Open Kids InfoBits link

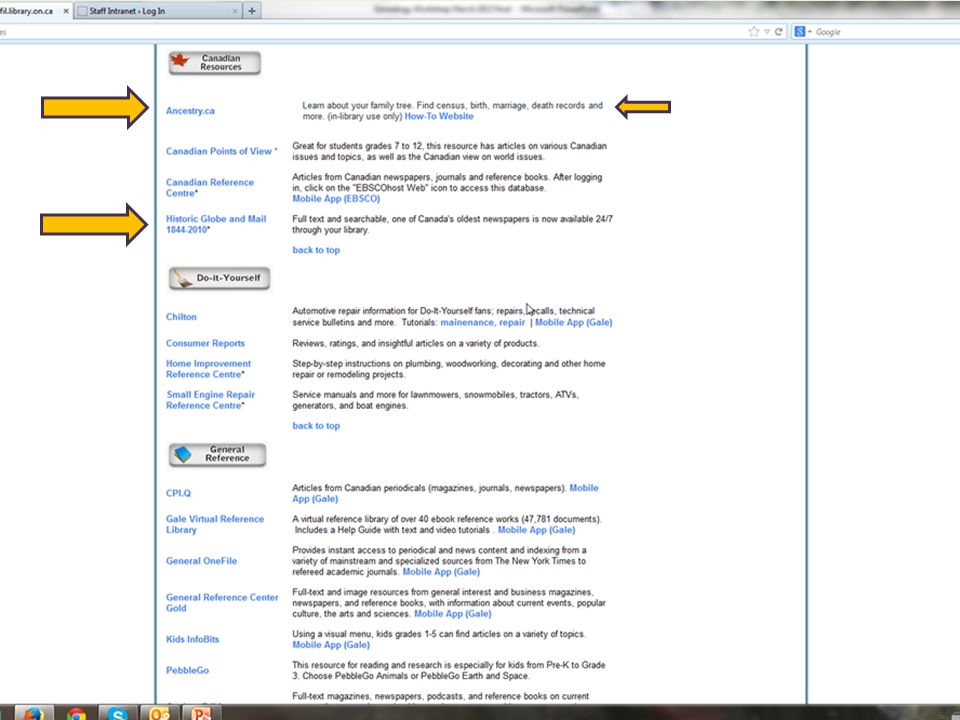click(x=192, y=639)
